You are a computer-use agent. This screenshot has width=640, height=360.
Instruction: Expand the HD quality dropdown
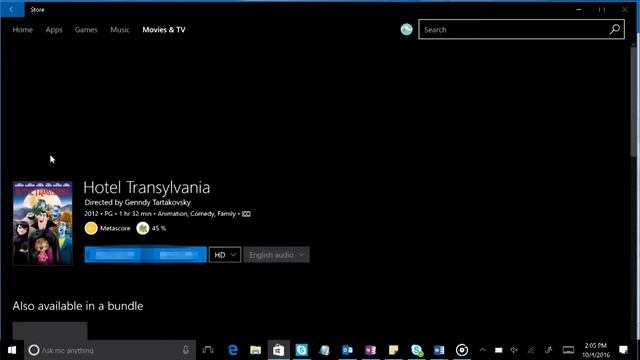point(225,255)
